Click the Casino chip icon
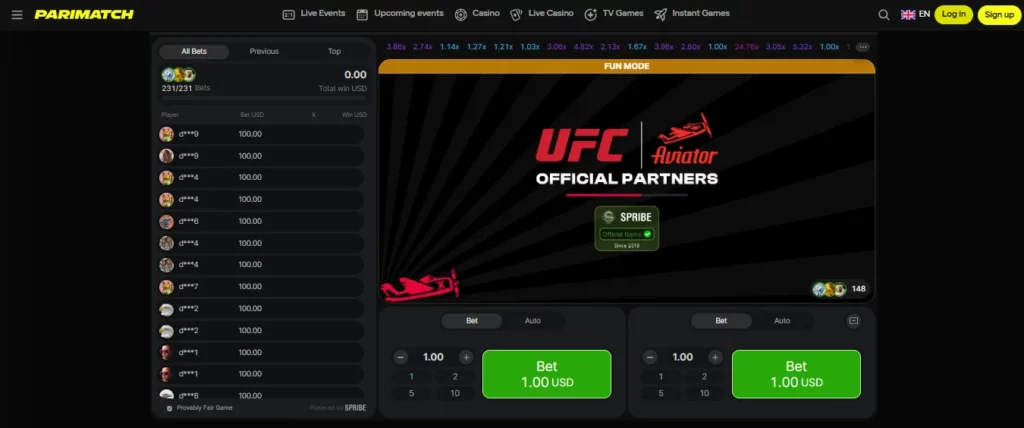The height and width of the screenshot is (428, 1024). (460, 14)
